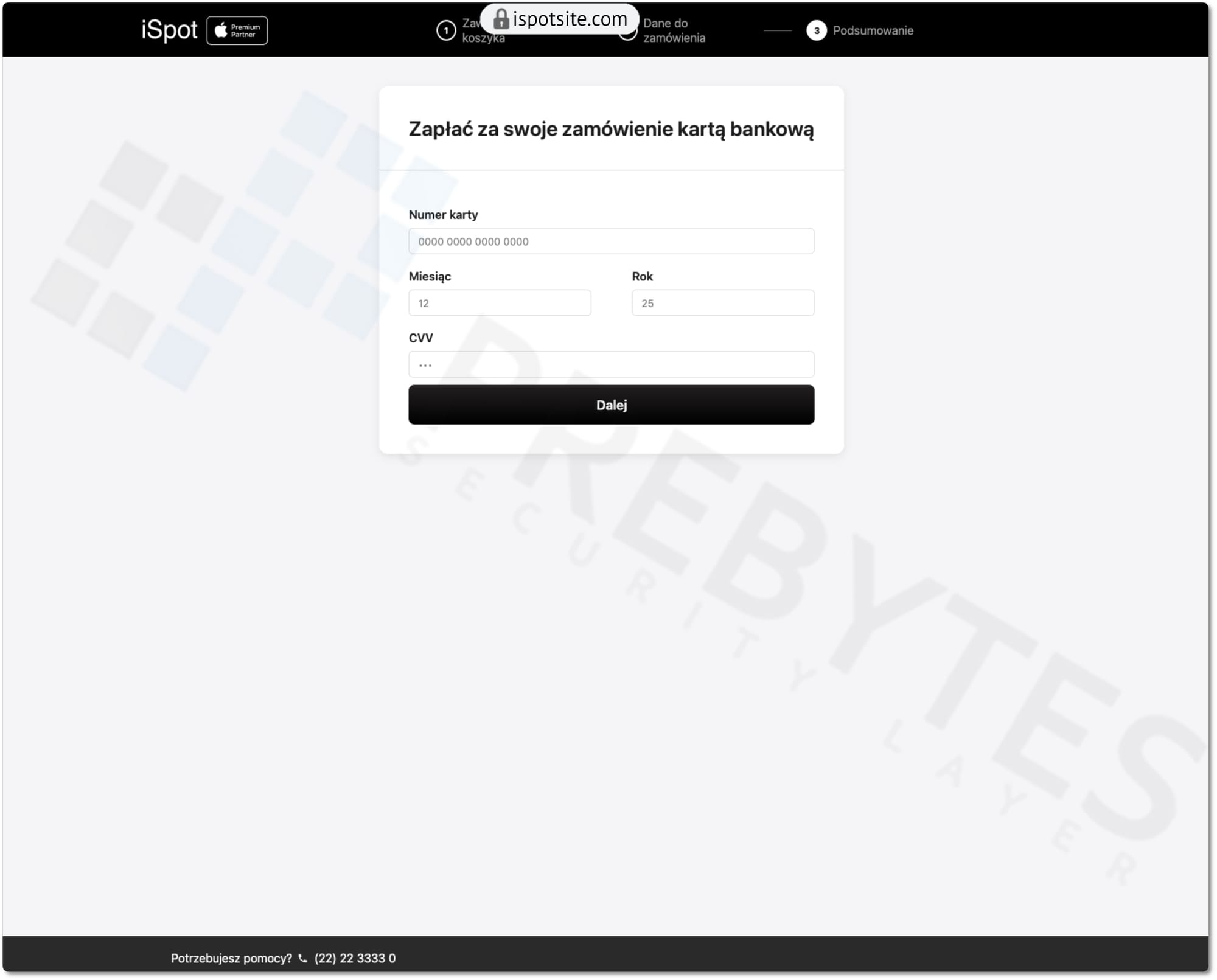Focus the Rok input field
Screen dimensions: 1217x980
[x=722, y=303]
